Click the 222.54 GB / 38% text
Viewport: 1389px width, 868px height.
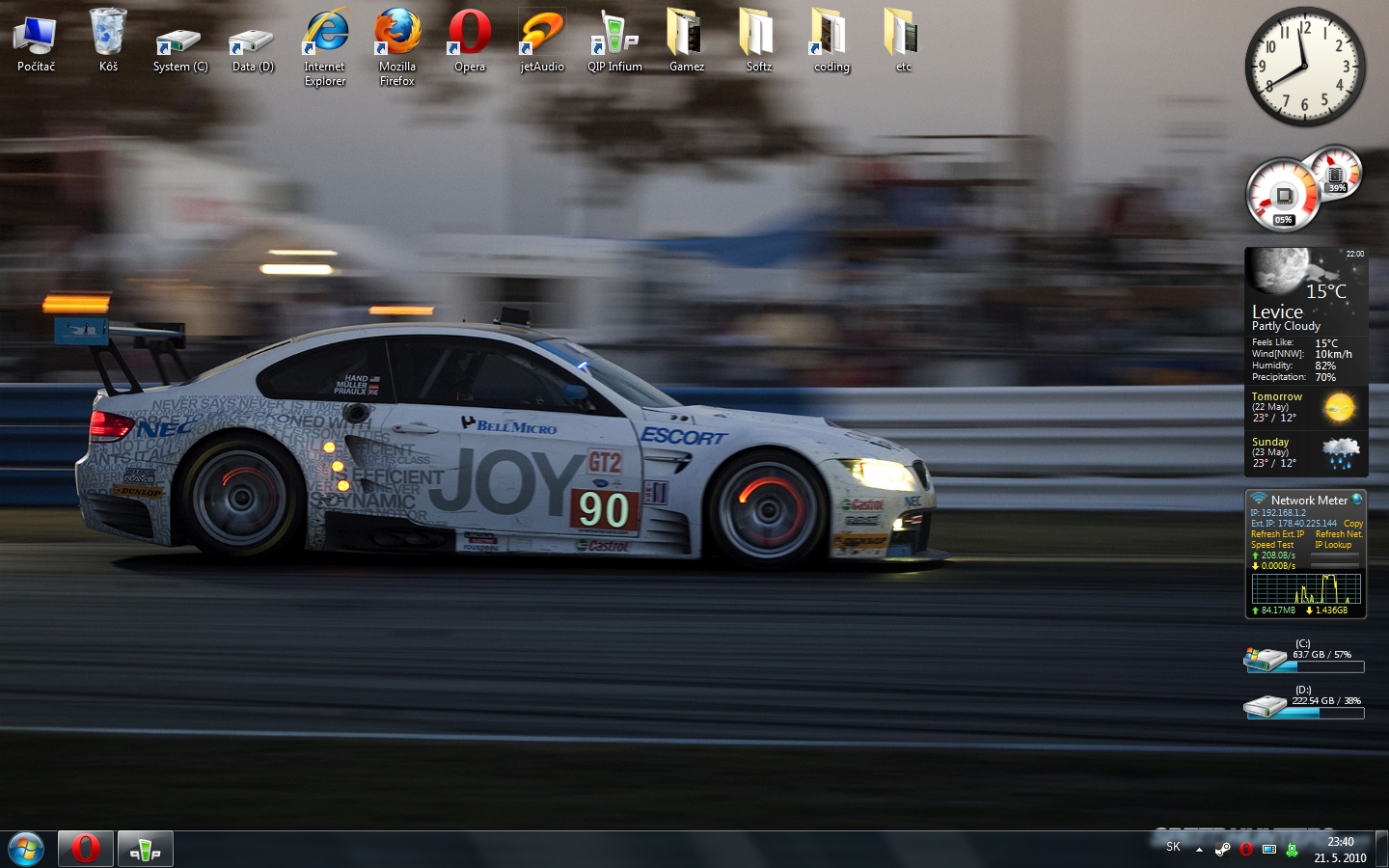coord(1326,701)
